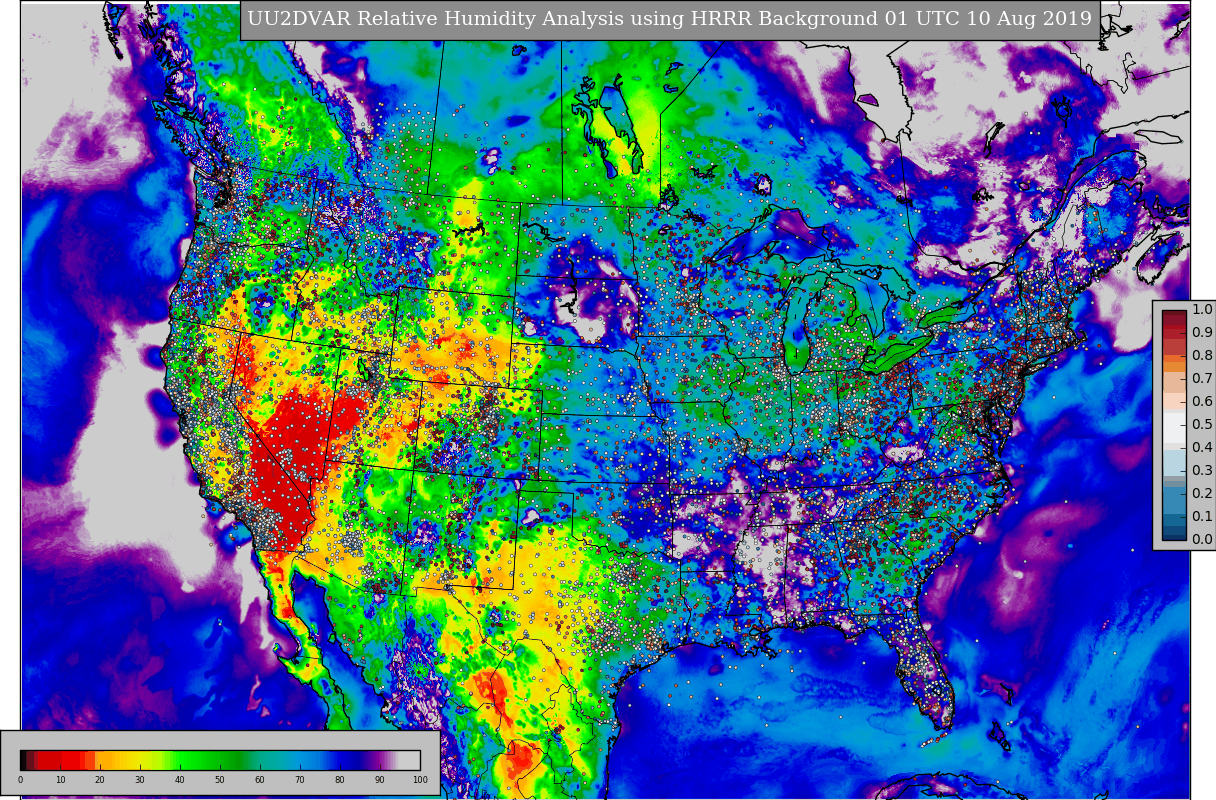Click the "0.0" label on vertical colorbar
1216x800 pixels.
point(1202,540)
